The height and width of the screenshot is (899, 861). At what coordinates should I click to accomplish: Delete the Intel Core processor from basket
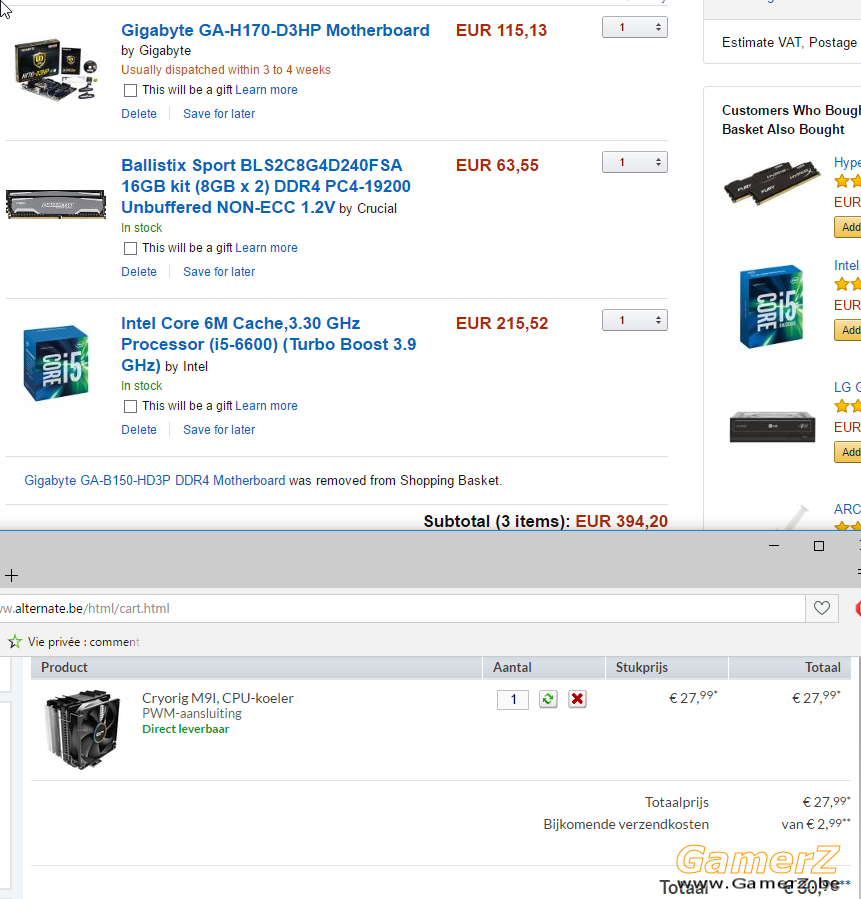click(x=139, y=430)
